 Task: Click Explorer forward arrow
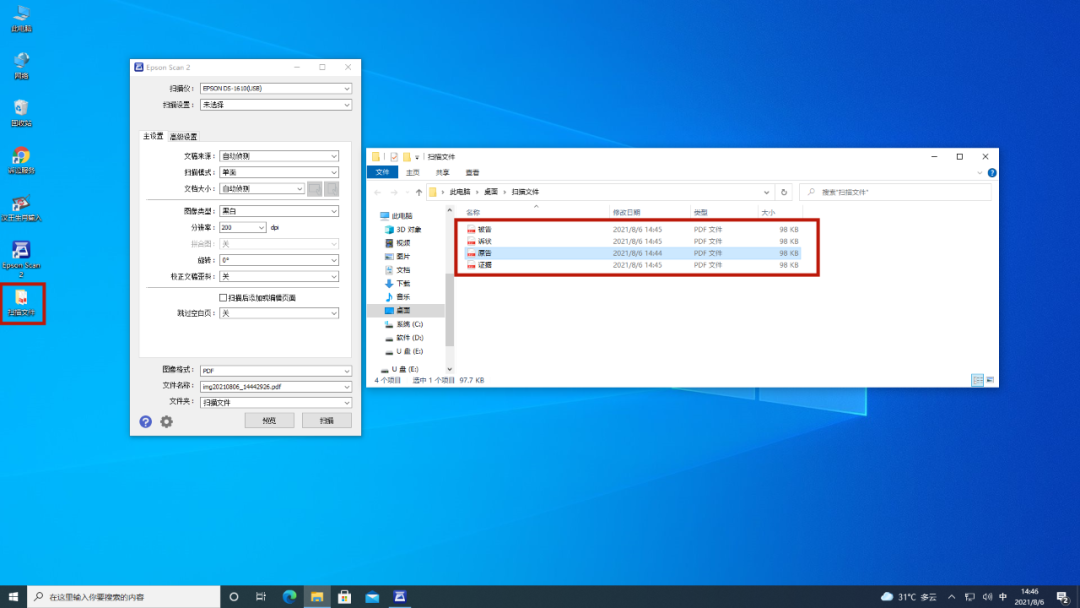[x=394, y=192]
